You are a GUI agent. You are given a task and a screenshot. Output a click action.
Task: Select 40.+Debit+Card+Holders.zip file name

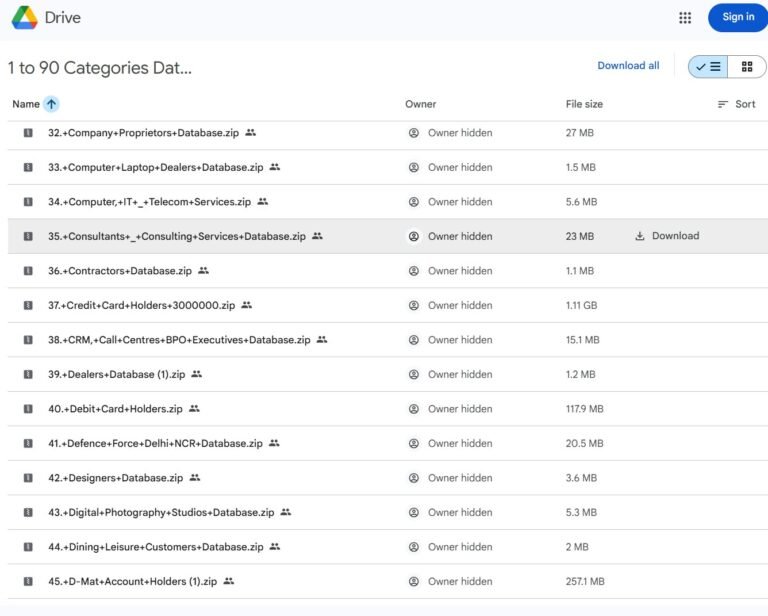(x=116, y=409)
